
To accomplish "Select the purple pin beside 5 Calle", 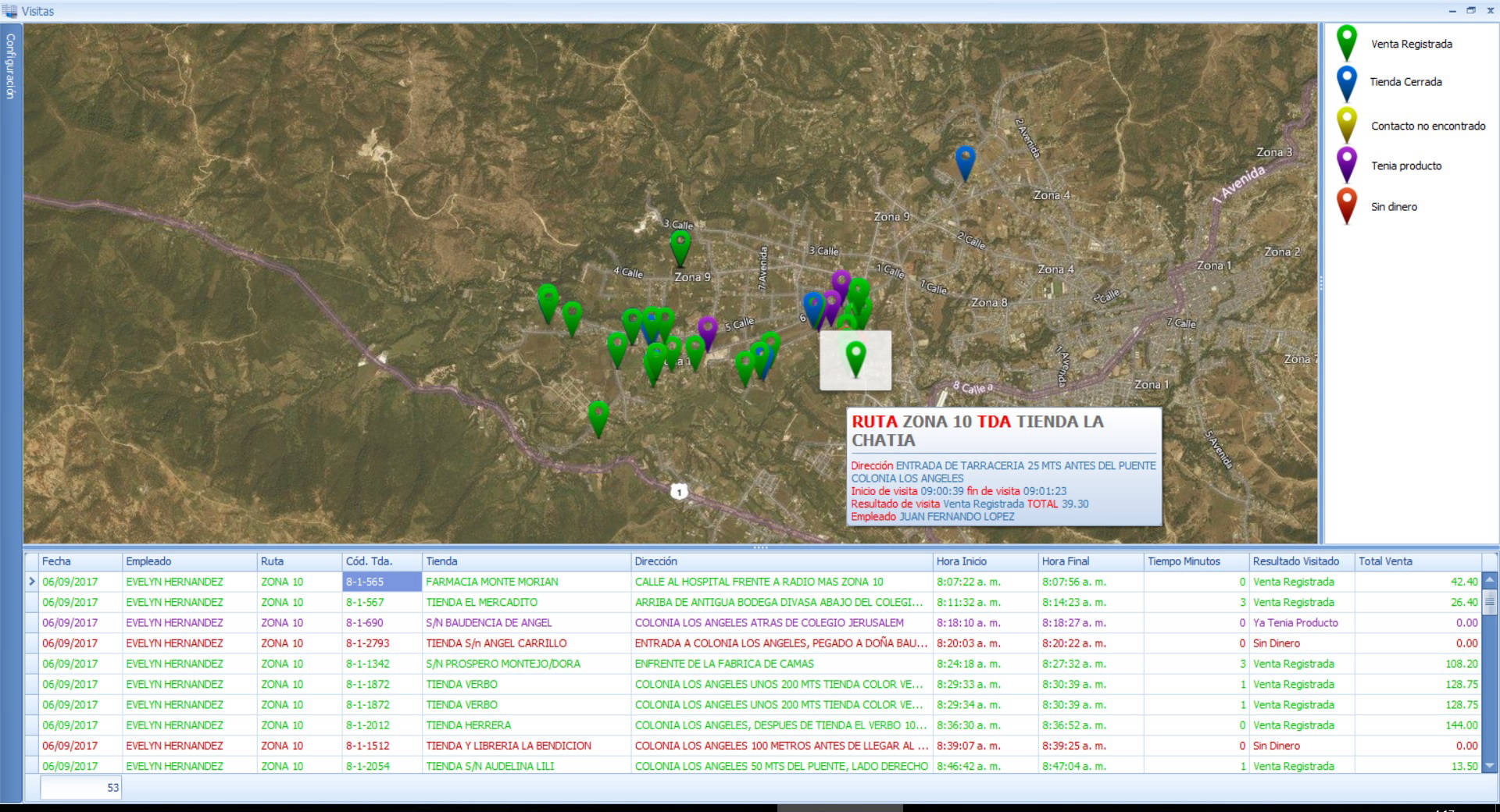I will click(x=707, y=331).
